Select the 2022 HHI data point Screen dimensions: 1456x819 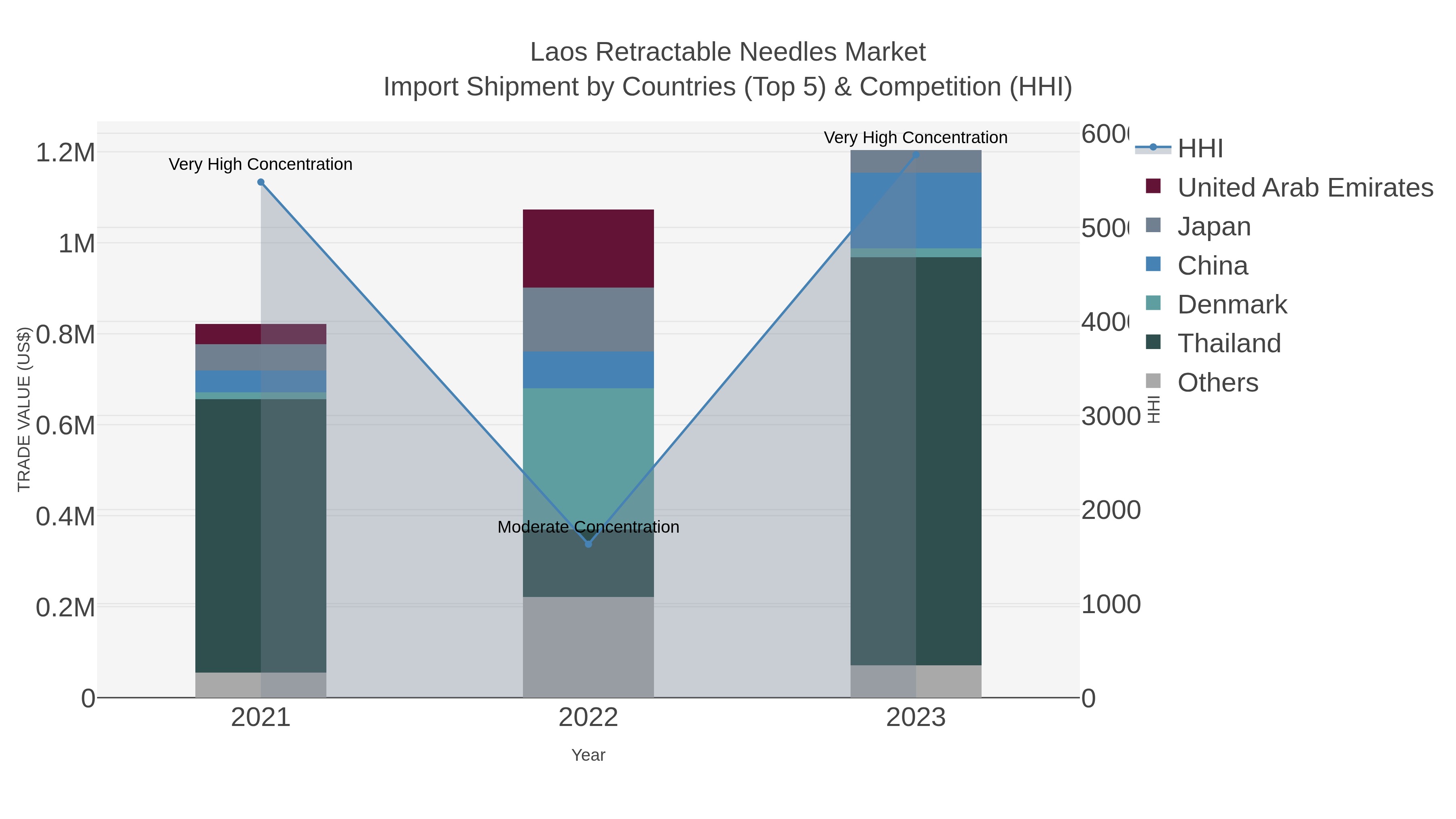pos(588,544)
